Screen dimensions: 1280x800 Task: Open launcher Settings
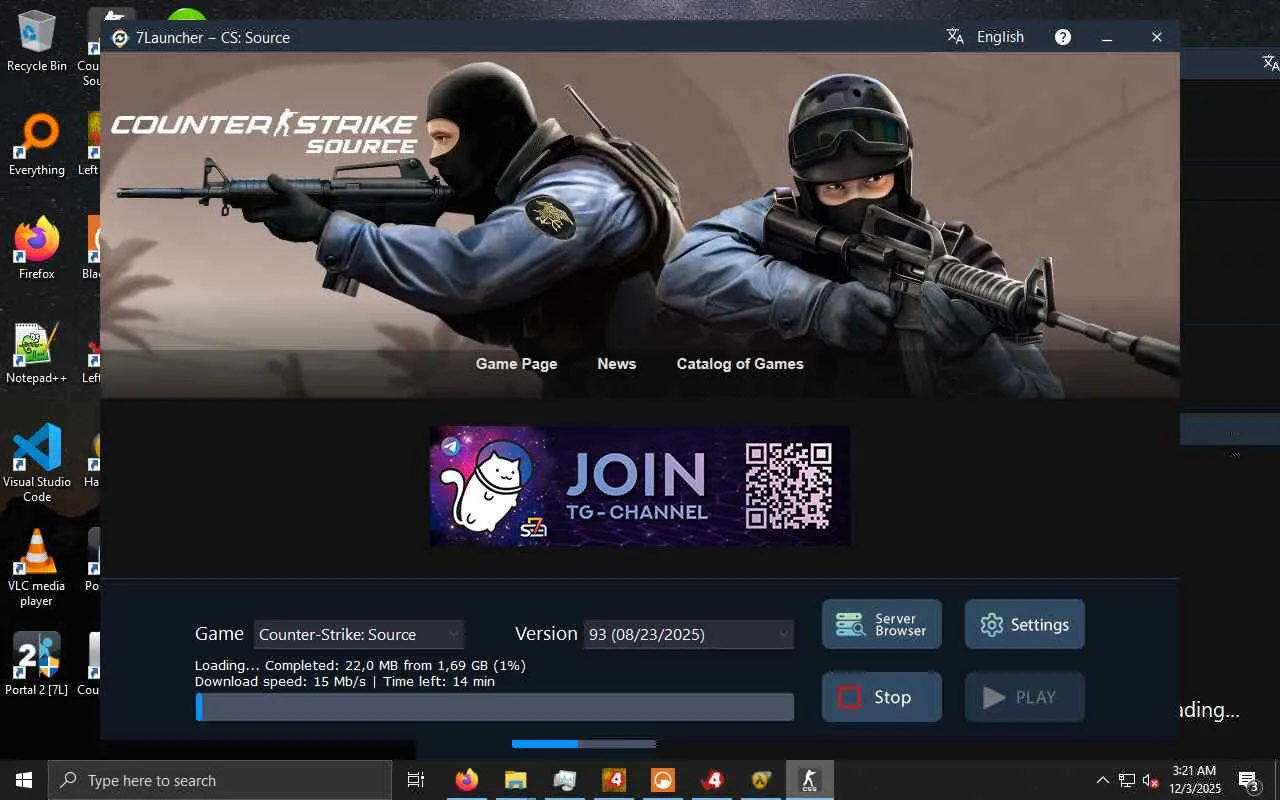pyautogui.click(x=1025, y=624)
